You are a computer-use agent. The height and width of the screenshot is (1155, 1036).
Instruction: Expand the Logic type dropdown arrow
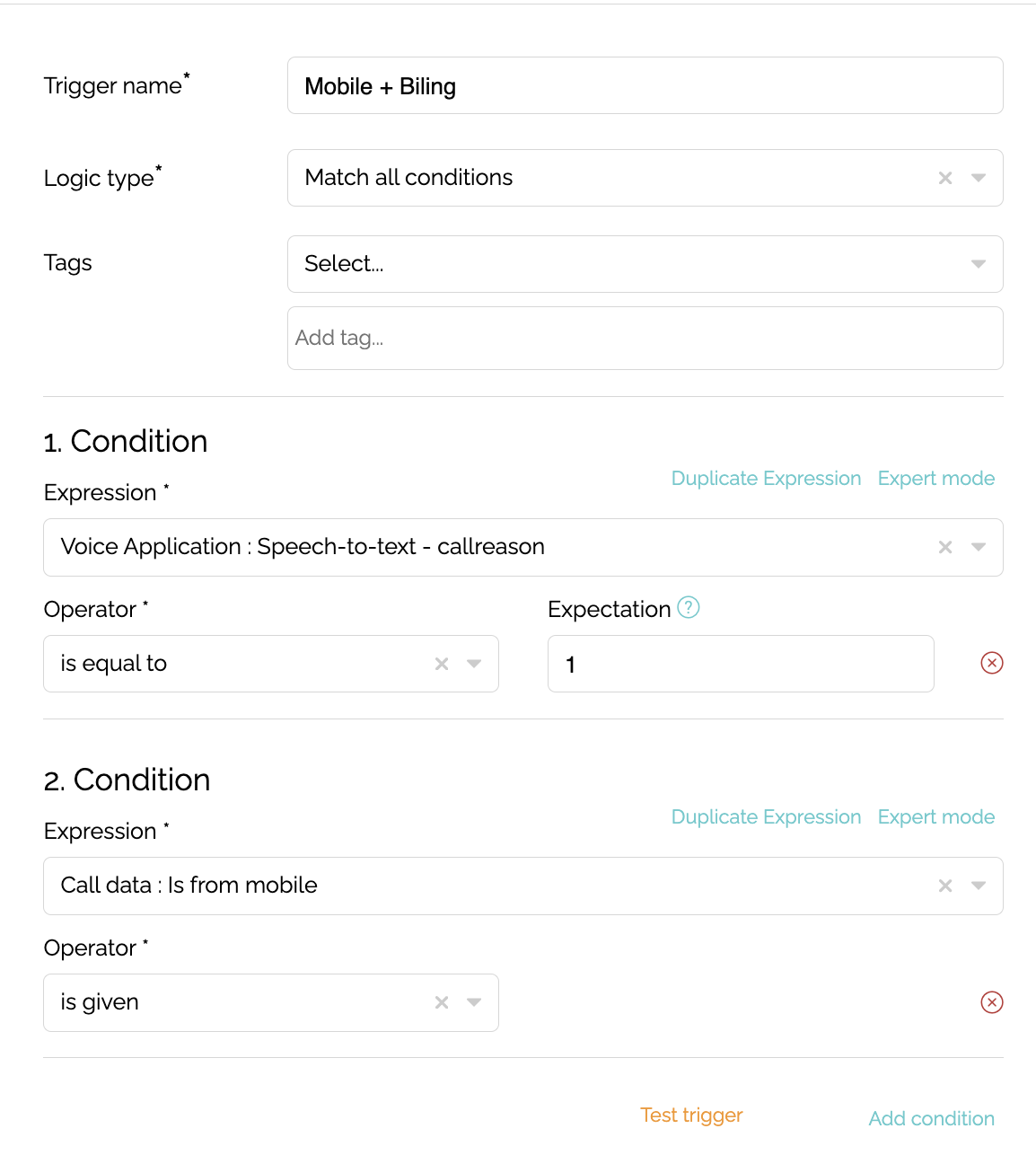[x=979, y=178]
